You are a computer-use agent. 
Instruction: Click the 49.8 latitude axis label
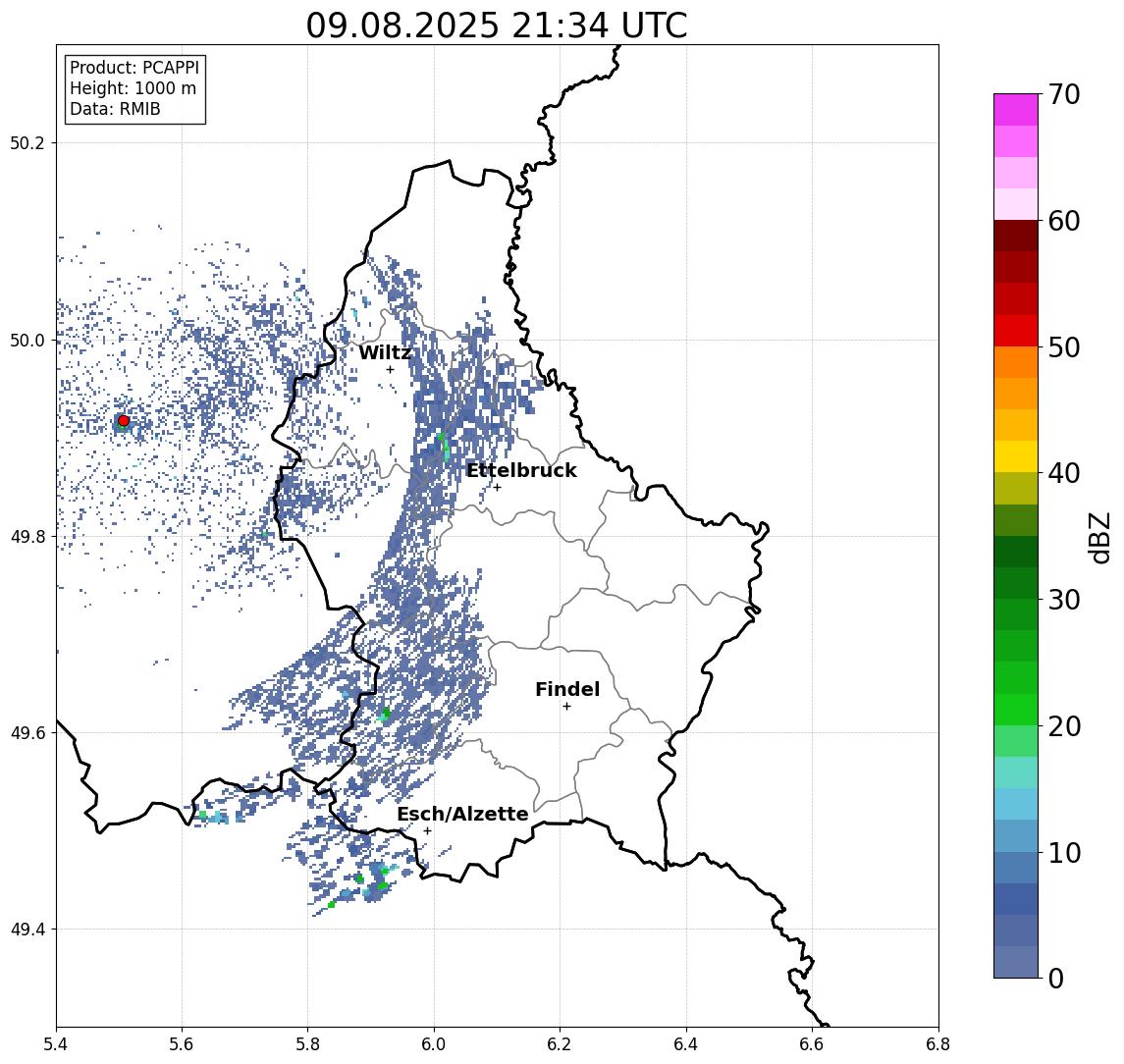pyautogui.click(x=27, y=536)
